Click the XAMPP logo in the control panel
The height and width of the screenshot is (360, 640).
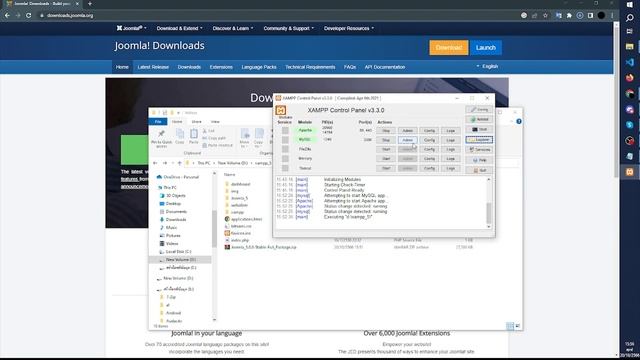(x=281, y=110)
